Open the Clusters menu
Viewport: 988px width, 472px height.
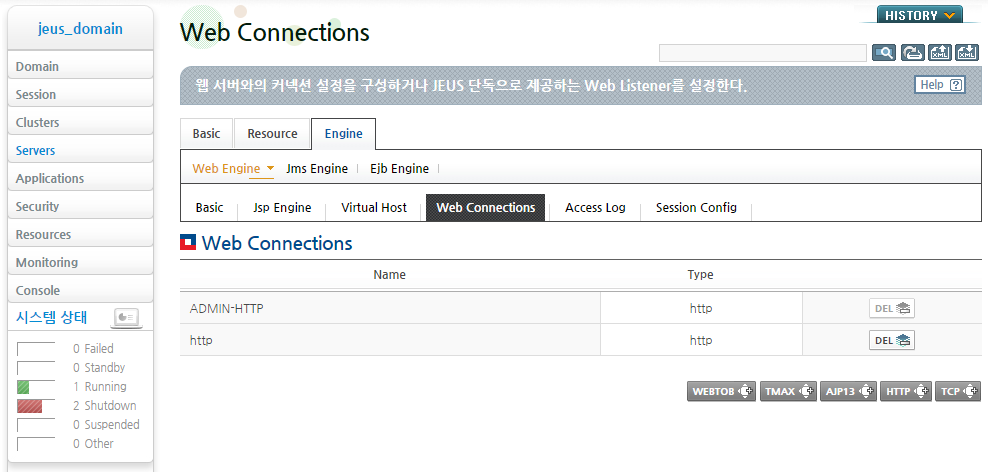[80, 122]
